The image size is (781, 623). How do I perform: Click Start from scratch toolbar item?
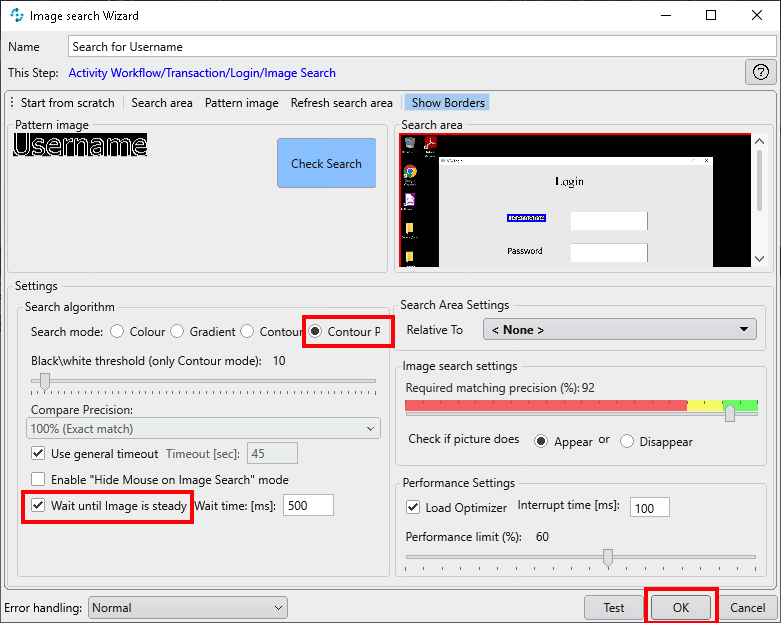click(x=67, y=103)
